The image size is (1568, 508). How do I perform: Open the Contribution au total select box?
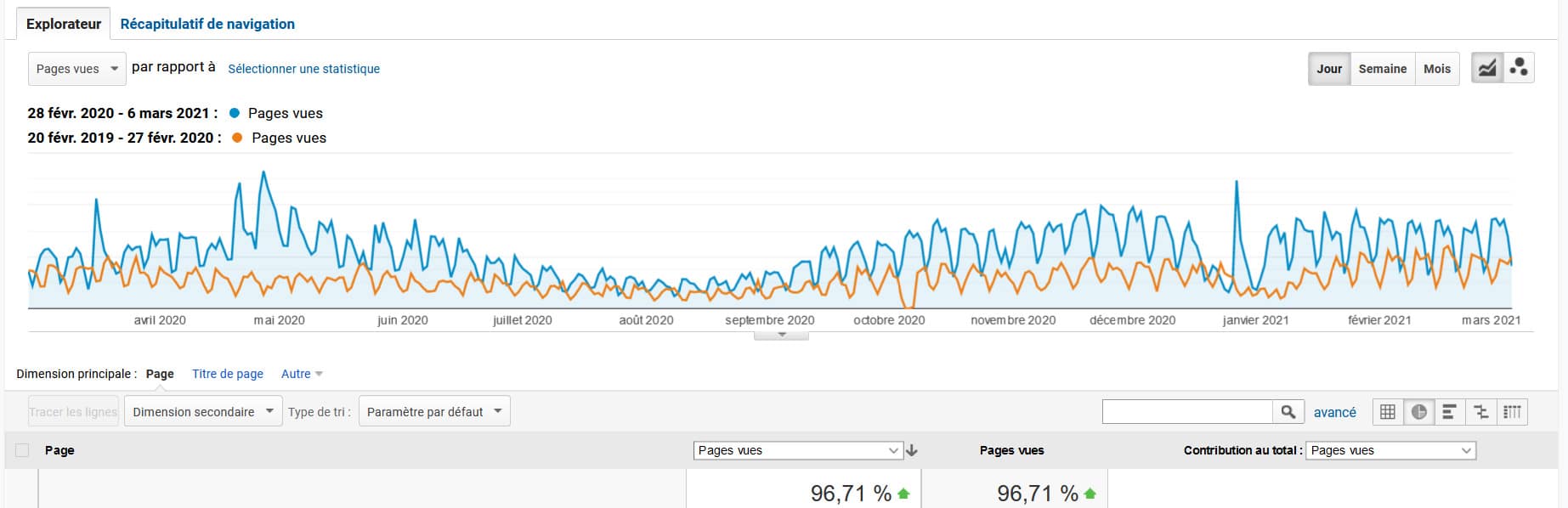click(x=1390, y=450)
